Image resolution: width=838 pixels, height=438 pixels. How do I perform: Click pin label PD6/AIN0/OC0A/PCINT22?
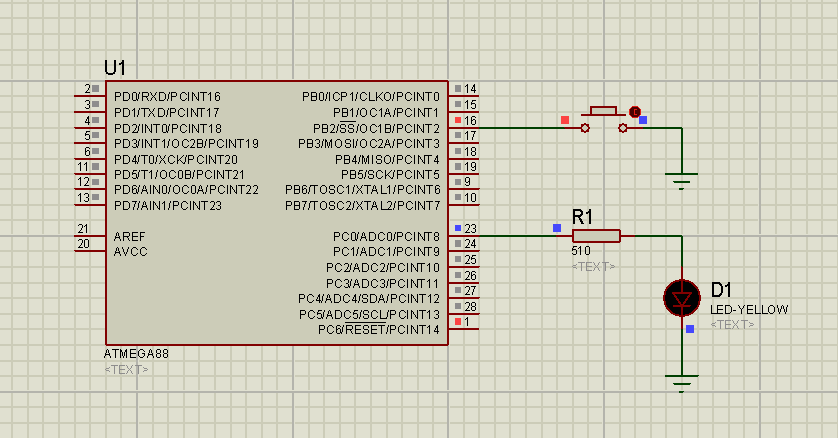[187, 190]
